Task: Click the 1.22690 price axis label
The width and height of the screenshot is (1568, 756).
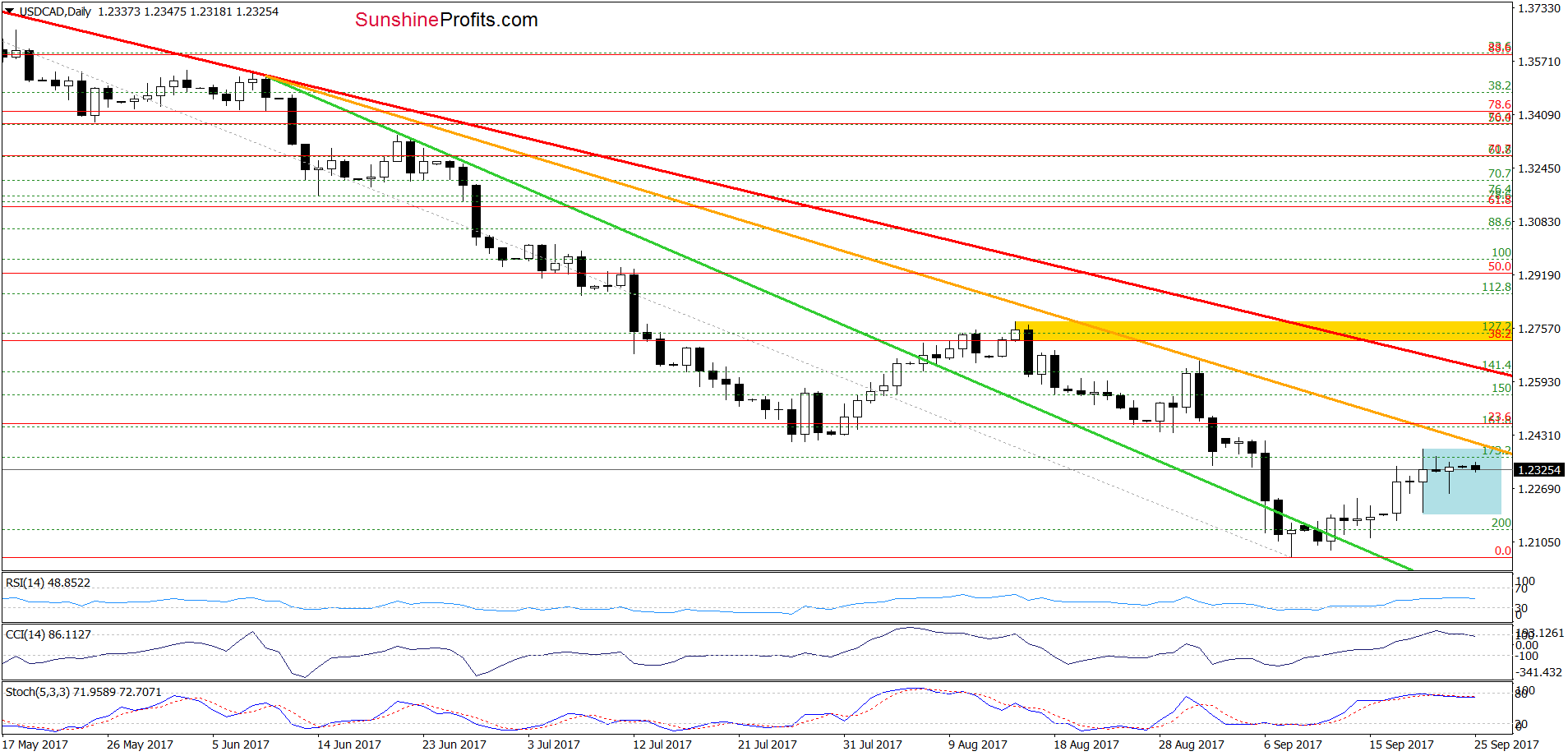Action: click(x=1538, y=489)
